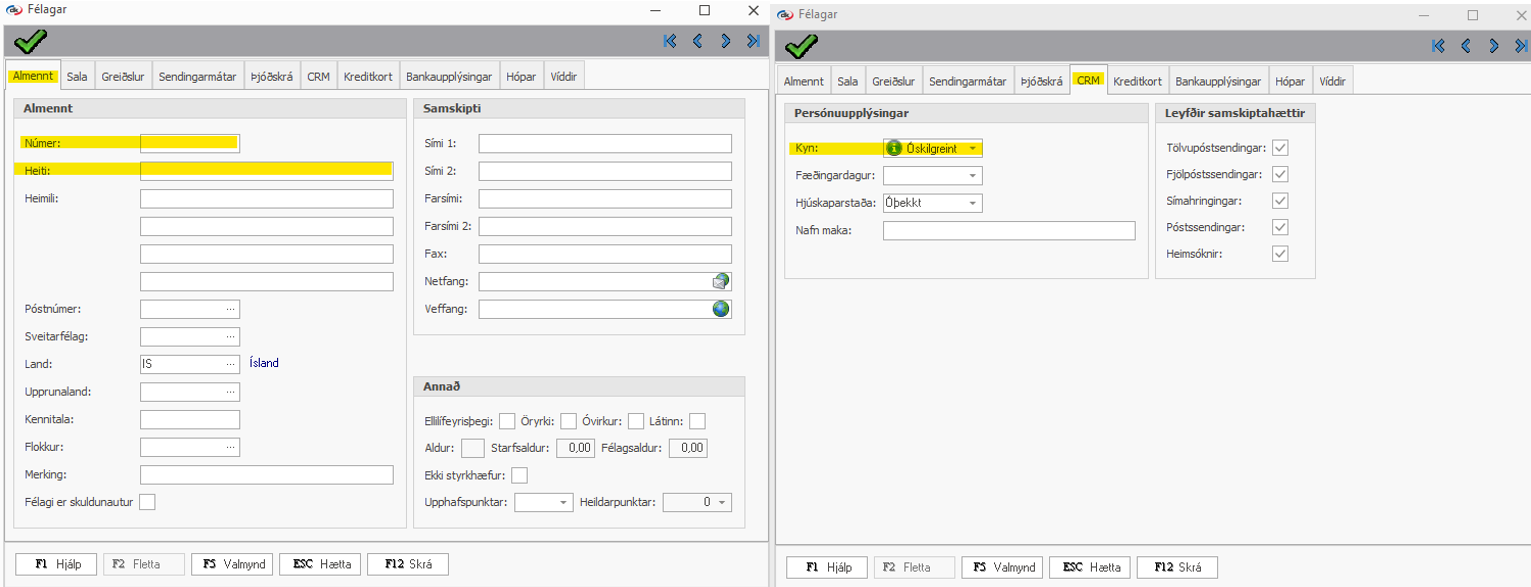The width and height of the screenshot is (1531, 587).
Task: Click the email icon in Netfang field
Action: (x=721, y=281)
